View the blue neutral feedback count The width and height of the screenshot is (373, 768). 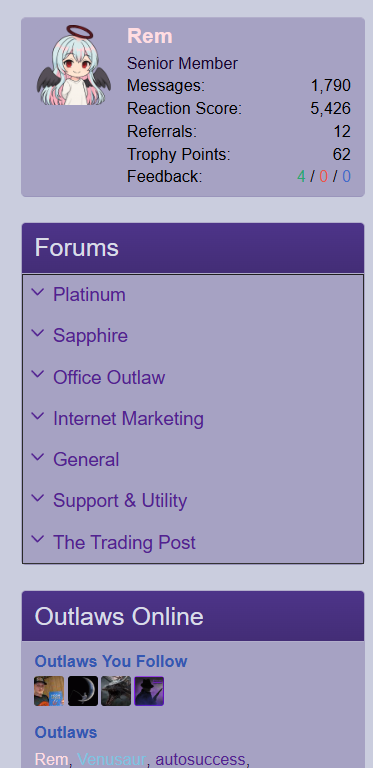[347, 176]
